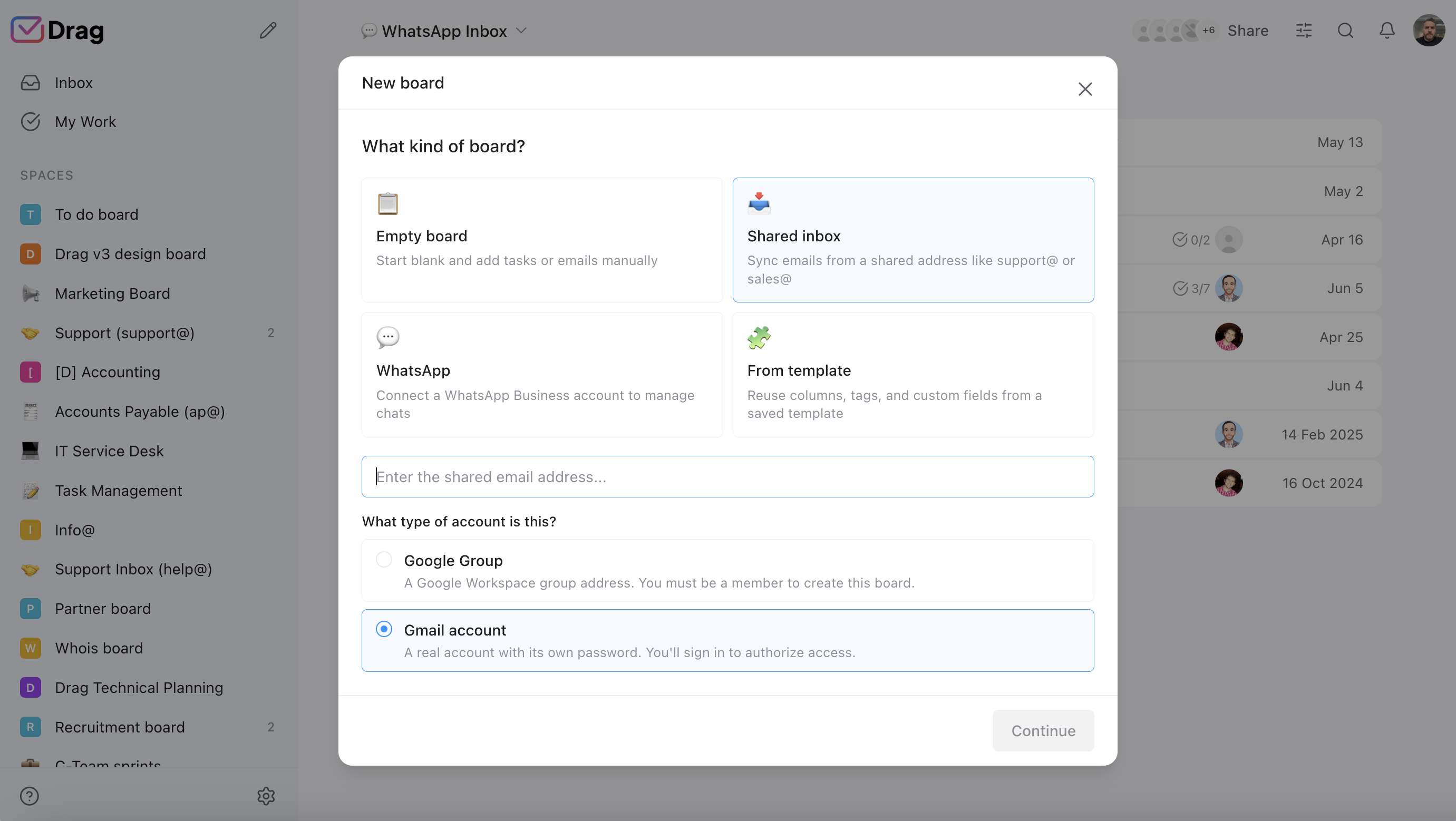Click the To do board T icon
1456x821 pixels.
[31, 214]
